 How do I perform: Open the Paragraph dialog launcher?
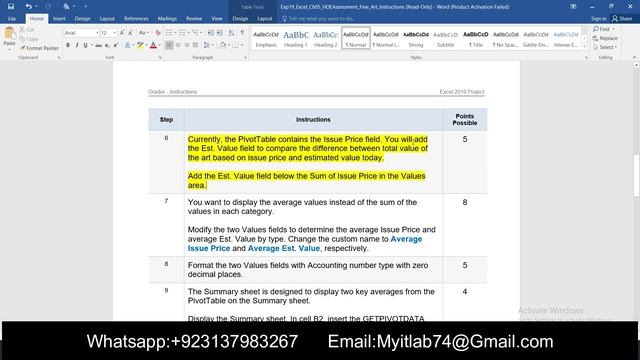245,58
